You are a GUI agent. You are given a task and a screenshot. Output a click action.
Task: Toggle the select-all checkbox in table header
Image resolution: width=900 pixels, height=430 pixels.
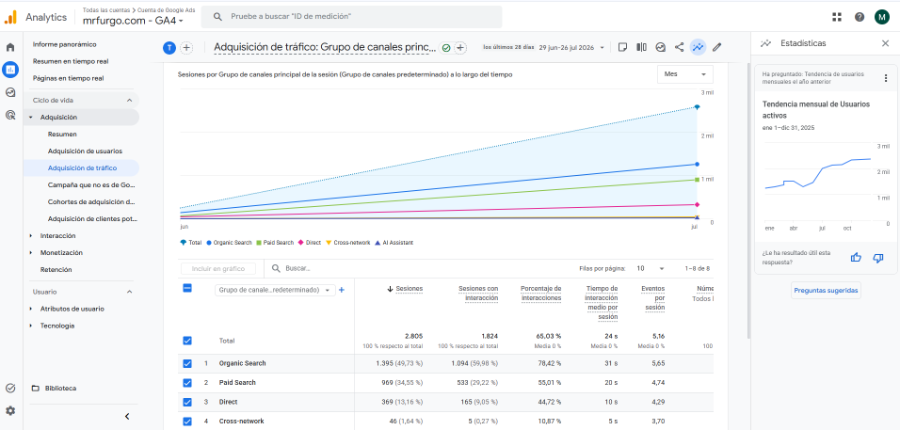pyautogui.click(x=187, y=288)
